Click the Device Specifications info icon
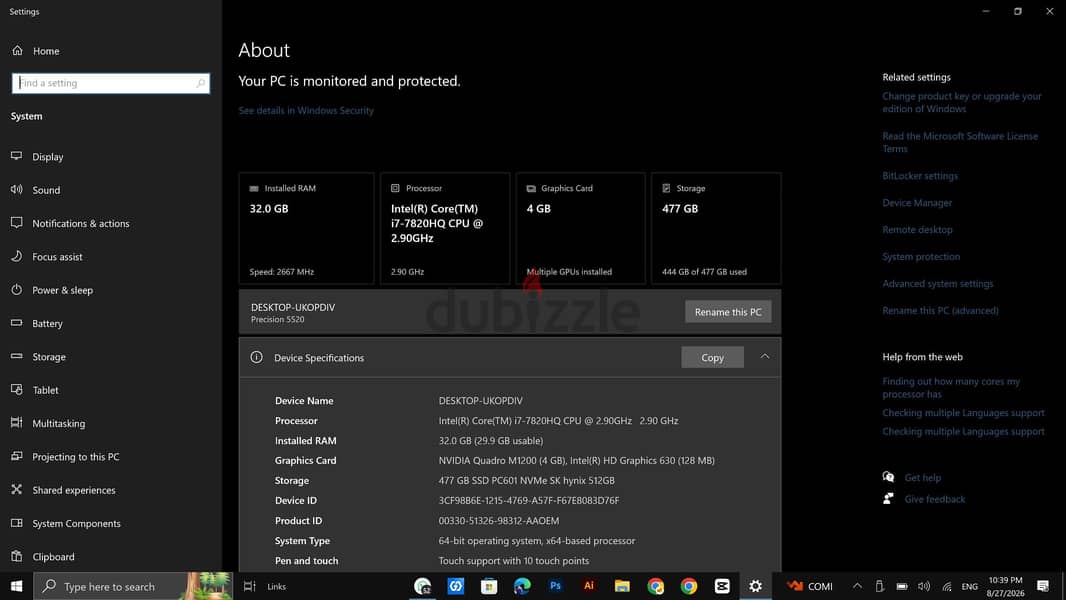1066x600 pixels. (256, 357)
